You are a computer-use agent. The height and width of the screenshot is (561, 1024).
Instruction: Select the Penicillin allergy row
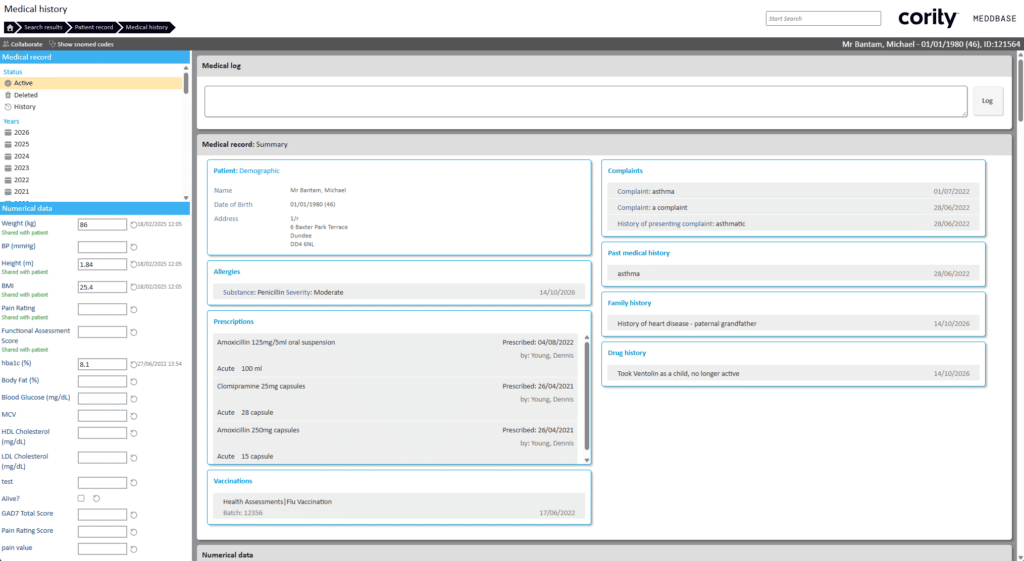coord(399,292)
